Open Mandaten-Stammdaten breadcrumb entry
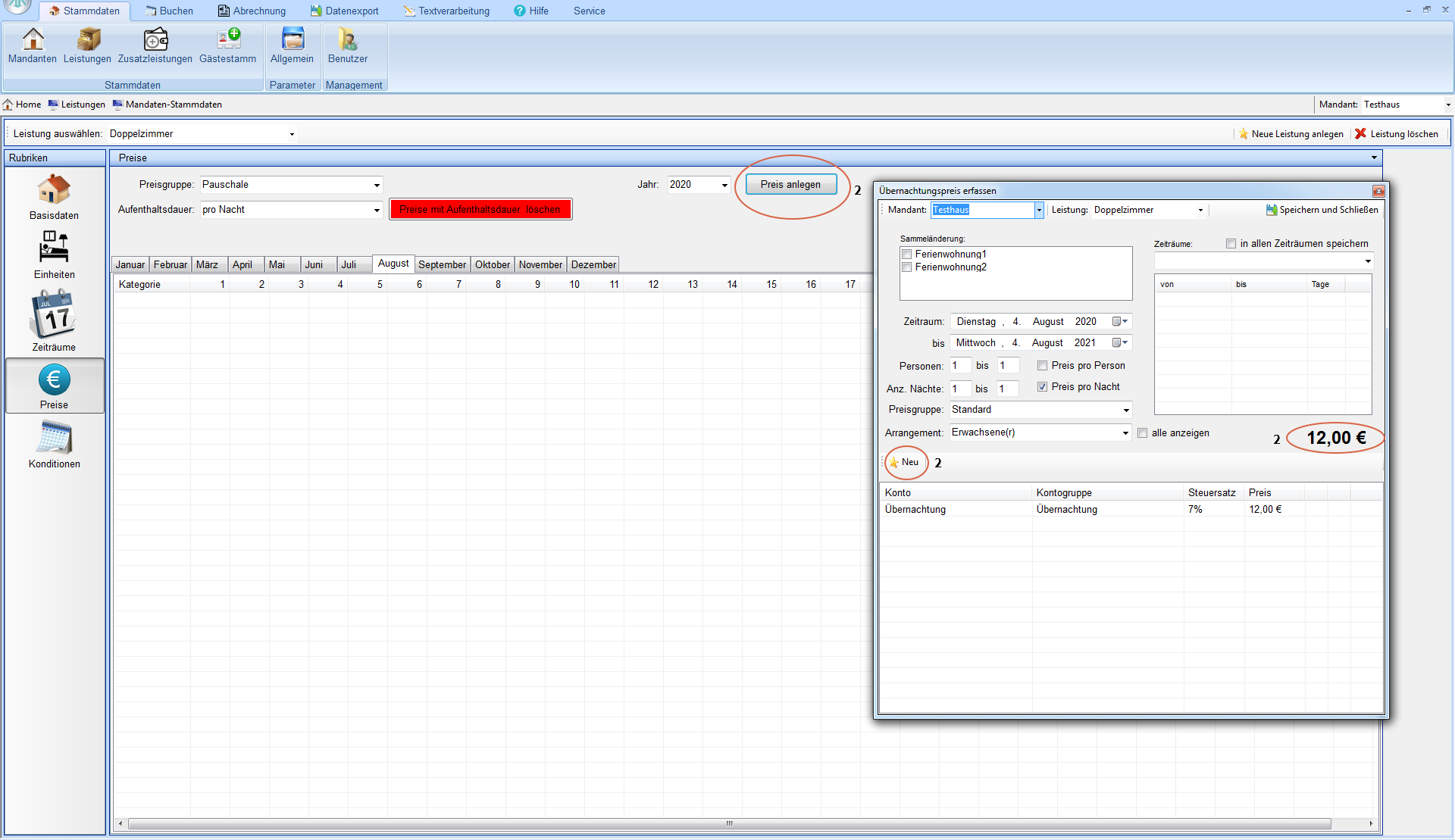The height and width of the screenshot is (840, 1455). pyautogui.click(x=167, y=105)
